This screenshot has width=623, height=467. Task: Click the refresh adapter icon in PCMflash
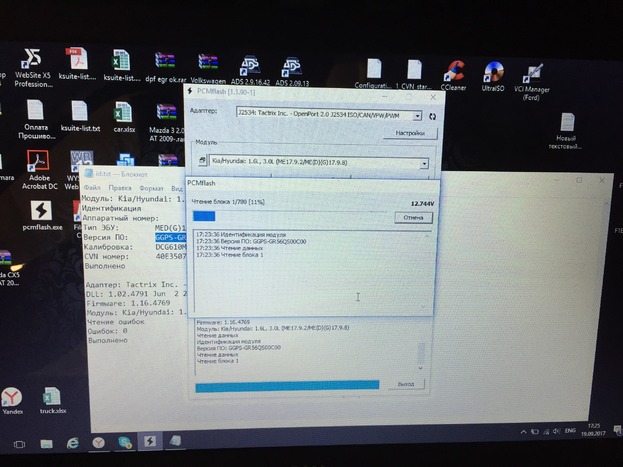(432, 115)
